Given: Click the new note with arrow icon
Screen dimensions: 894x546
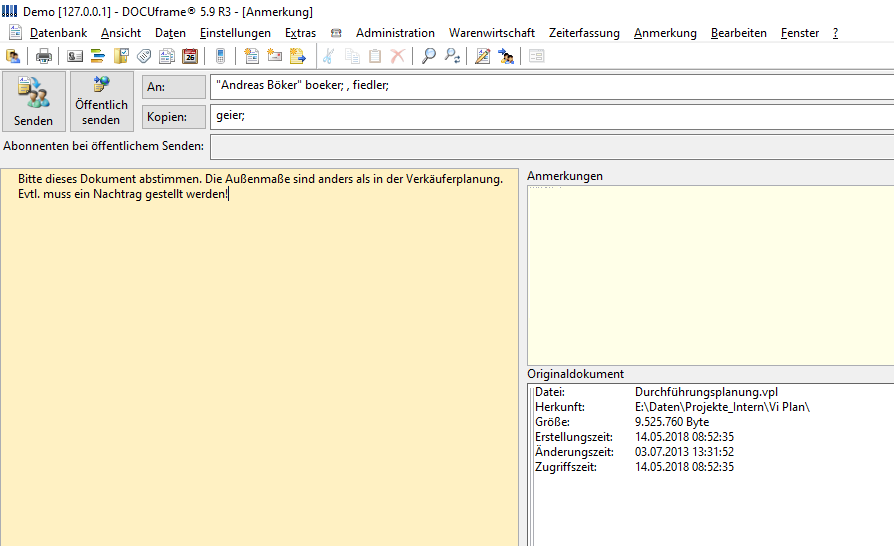Looking at the screenshot, I should click(298, 56).
